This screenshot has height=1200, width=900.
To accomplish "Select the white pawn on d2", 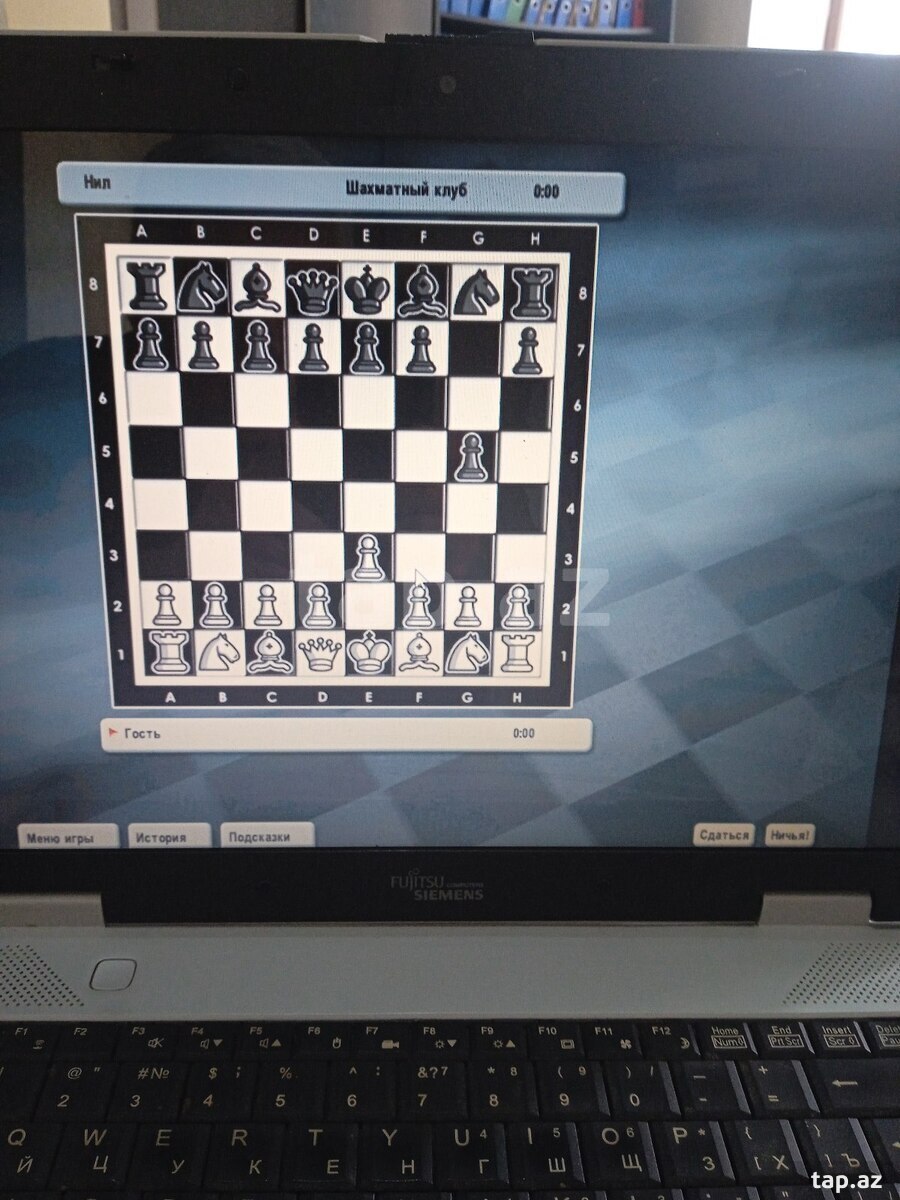I will tap(317, 606).
